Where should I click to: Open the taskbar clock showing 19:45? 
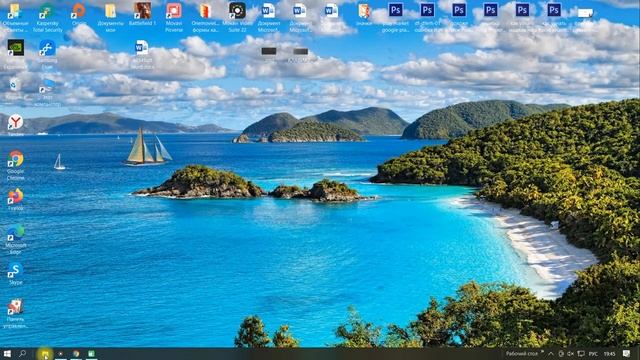[x=609, y=354]
